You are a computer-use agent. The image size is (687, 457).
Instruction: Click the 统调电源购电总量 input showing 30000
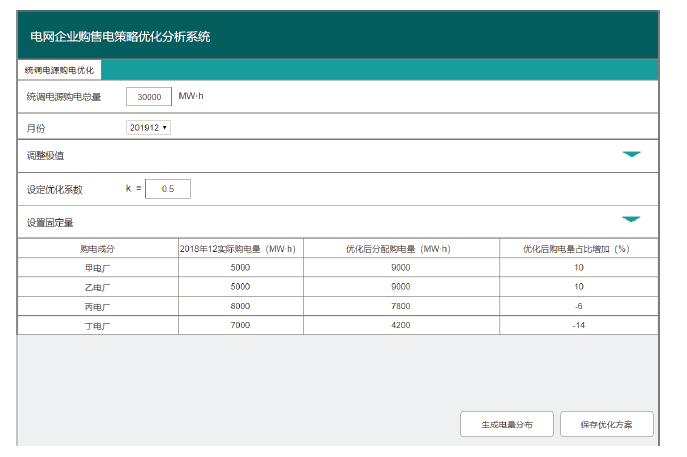pos(149,97)
